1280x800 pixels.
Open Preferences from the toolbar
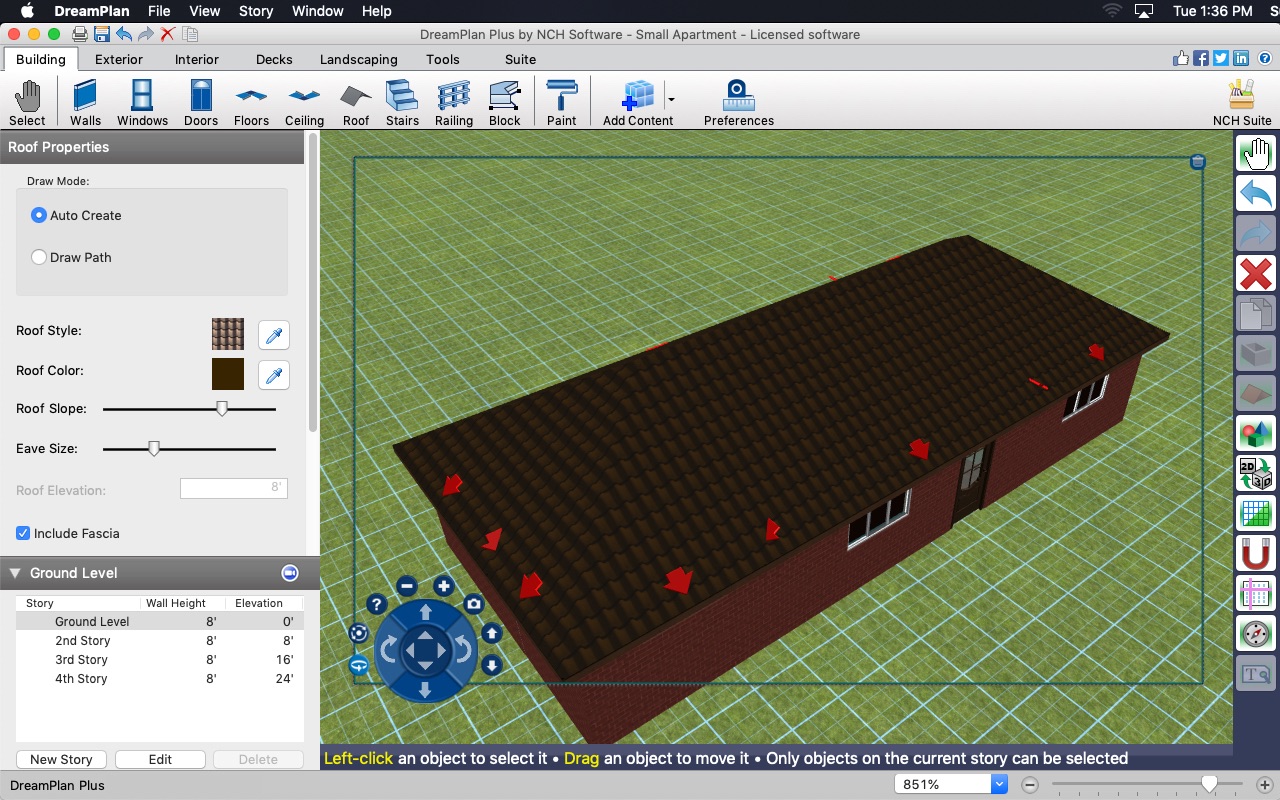738,103
